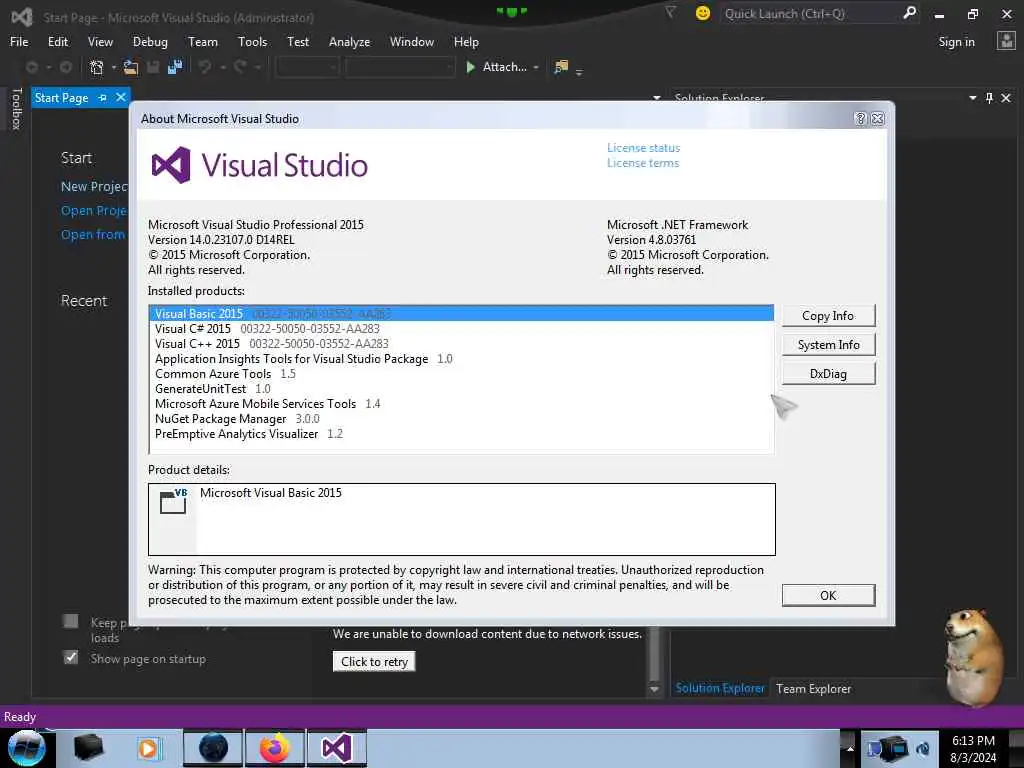This screenshot has width=1024, height=768.
Task: Open the Redo history dropdown arrow
Action: coord(257,67)
